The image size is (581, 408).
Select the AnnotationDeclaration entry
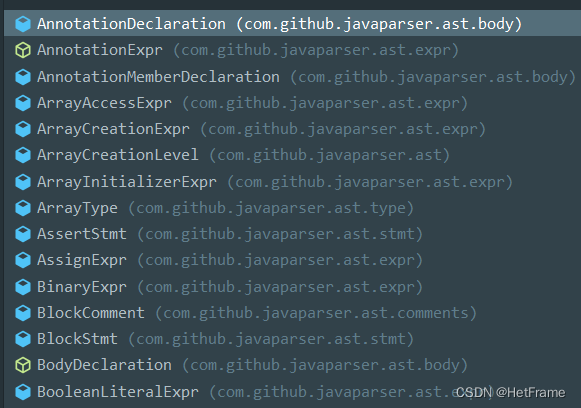click(292, 23)
